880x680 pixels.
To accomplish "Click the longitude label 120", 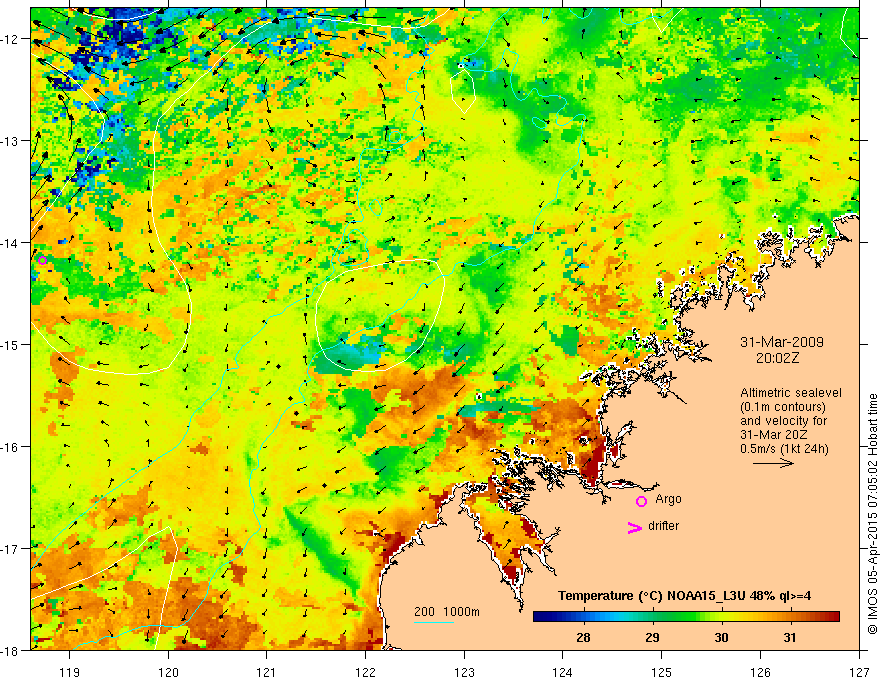I will coord(168,672).
